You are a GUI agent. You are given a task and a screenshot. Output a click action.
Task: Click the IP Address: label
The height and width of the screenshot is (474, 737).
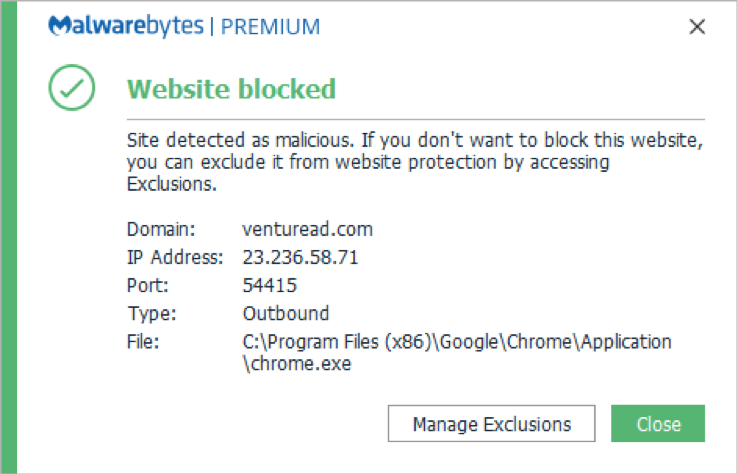[x=175, y=257]
